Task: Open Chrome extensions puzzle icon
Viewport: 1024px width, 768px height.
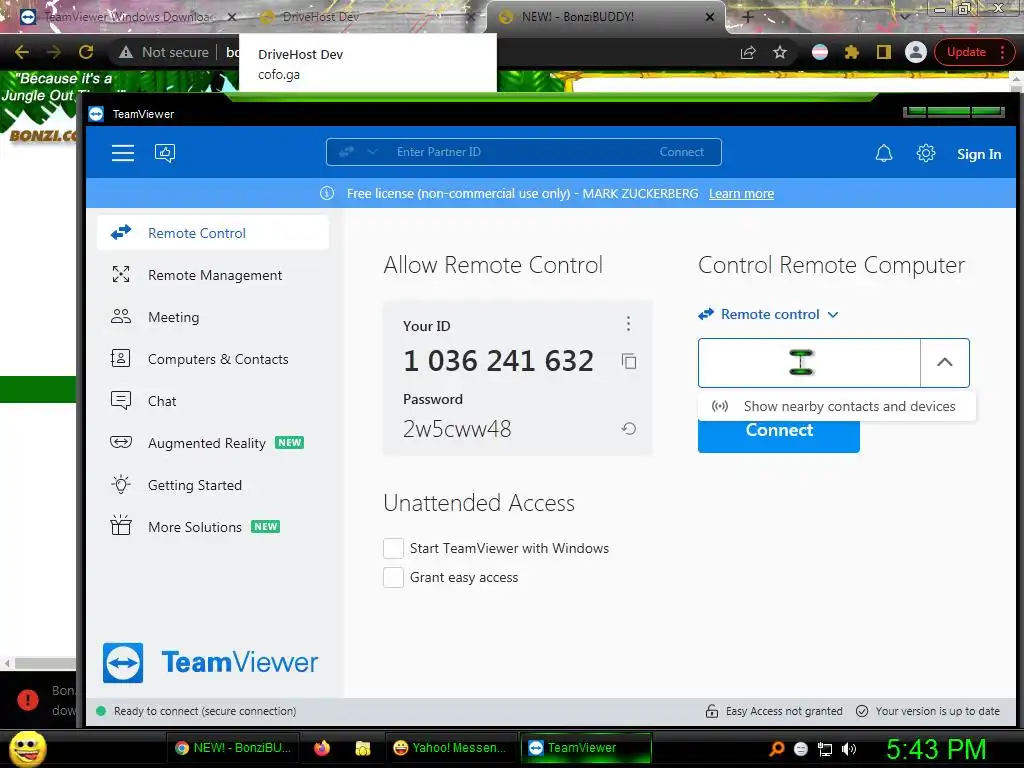Action: pyautogui.click(x=852, y=52)
